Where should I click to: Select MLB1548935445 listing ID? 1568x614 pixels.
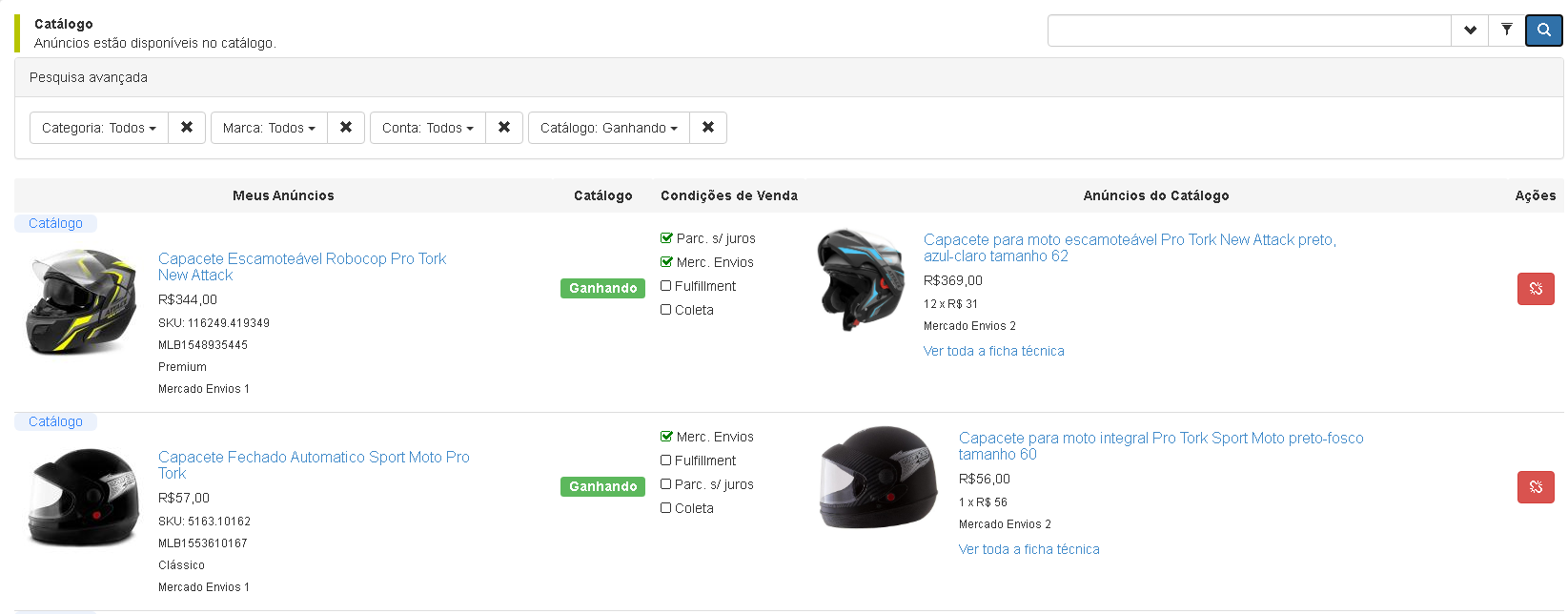[x=203, y=345]
